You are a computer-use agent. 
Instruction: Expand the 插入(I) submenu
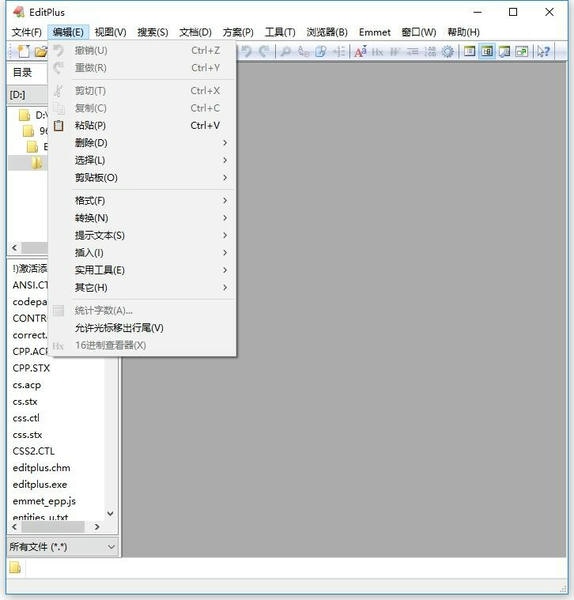tap(142, 253)
